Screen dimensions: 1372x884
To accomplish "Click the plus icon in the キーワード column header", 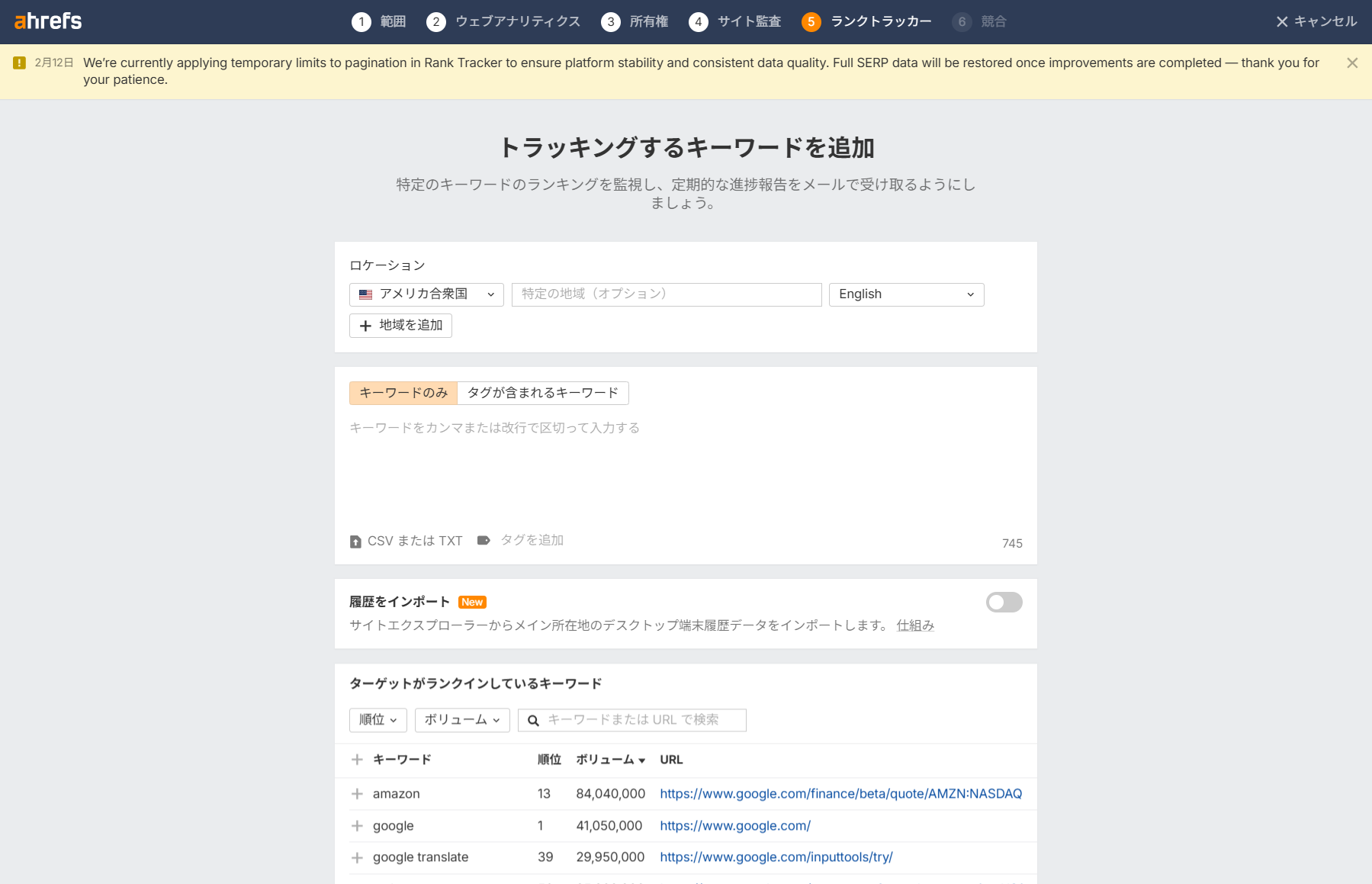I will click(357, 760).
